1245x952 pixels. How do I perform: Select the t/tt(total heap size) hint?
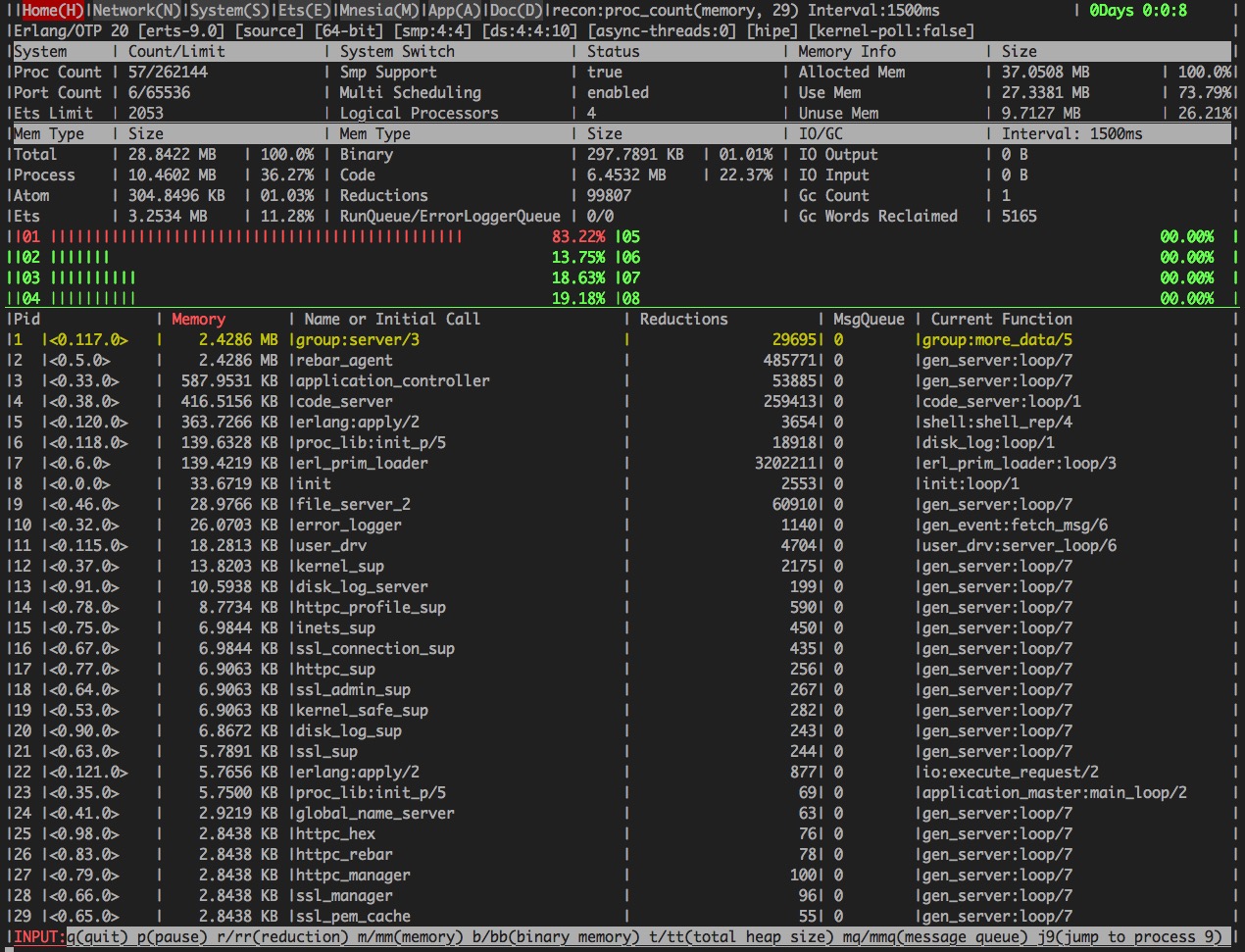coord(741,936)
